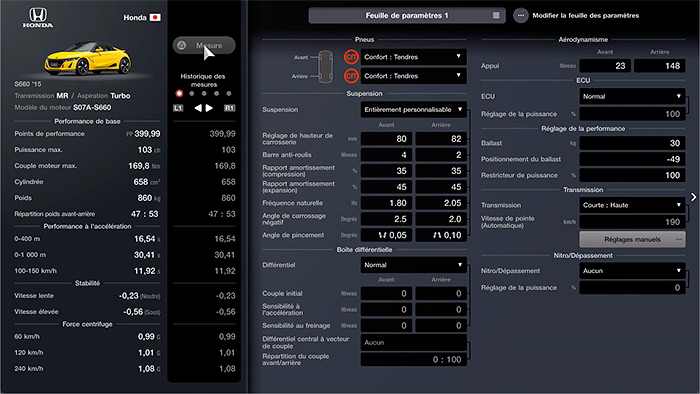Click the right-edge chevron to next page

click(x=693, y=197)
